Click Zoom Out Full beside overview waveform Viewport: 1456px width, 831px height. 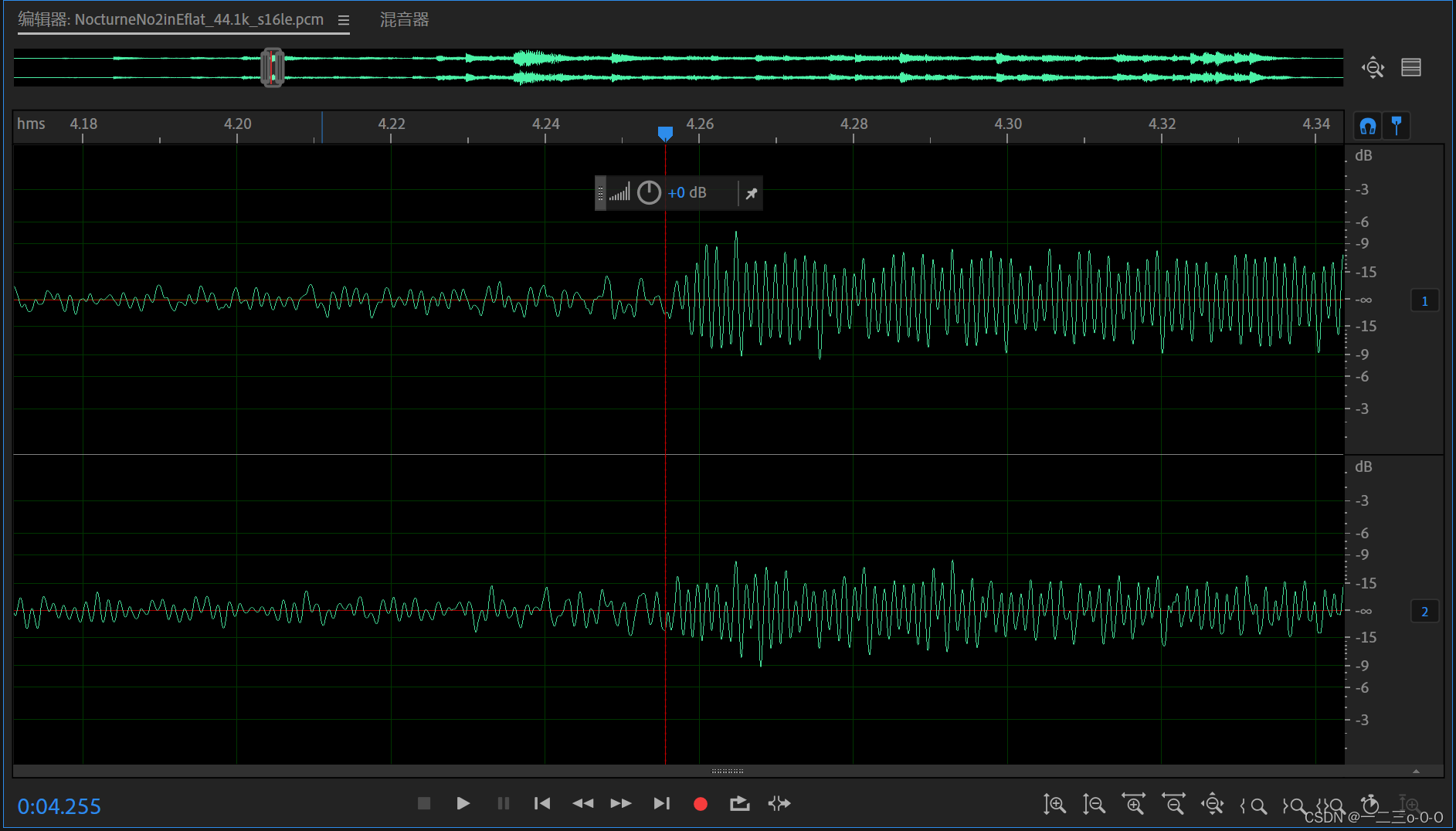[x=1373, y=67]
